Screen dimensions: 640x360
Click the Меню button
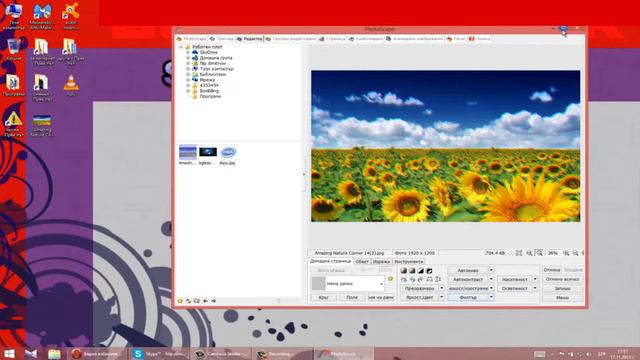562,298
